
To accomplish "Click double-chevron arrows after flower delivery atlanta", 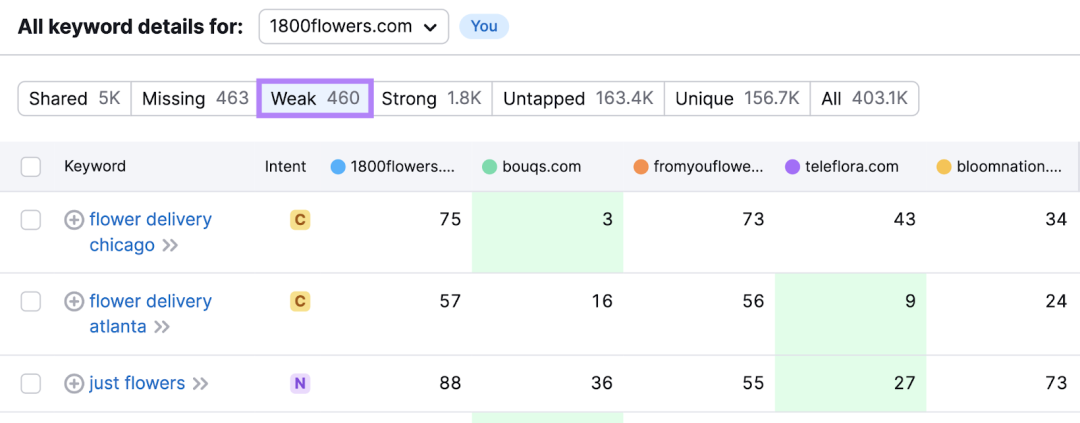I will tap(161, 327).
